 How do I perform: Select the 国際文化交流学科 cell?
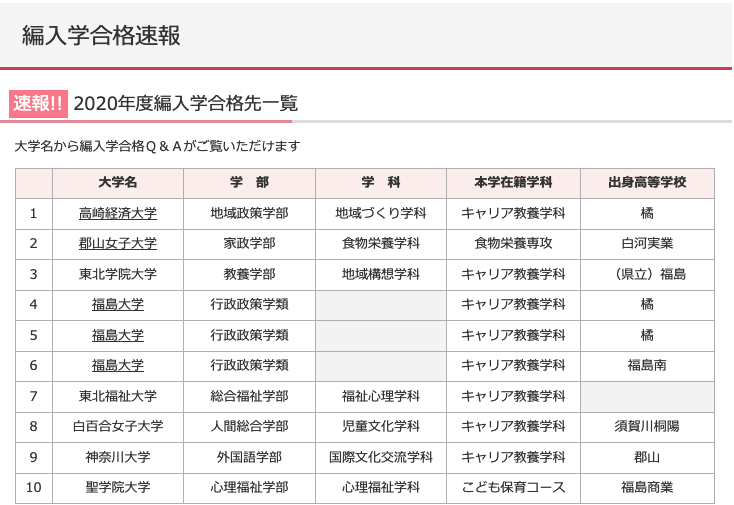click(x=381, y=457)
